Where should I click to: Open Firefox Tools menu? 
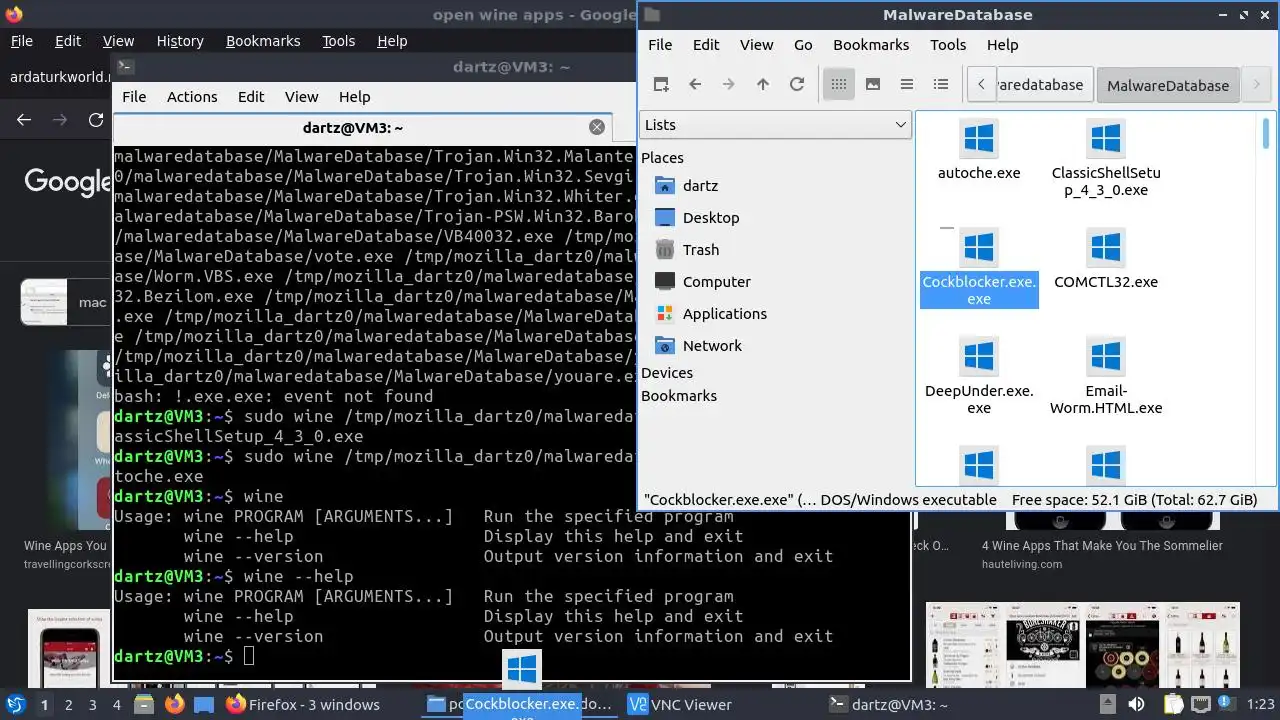pyautogui.click(x=338, y=41)
